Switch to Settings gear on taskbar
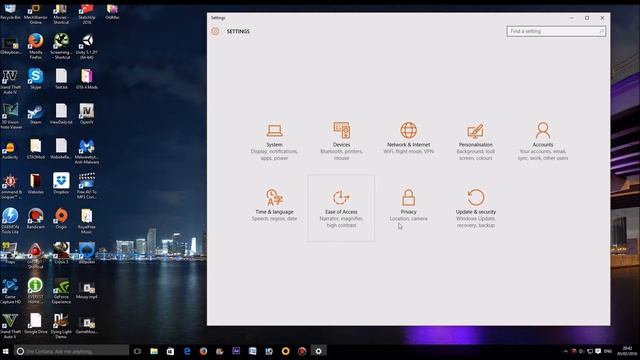 click(x=318, y=351)
